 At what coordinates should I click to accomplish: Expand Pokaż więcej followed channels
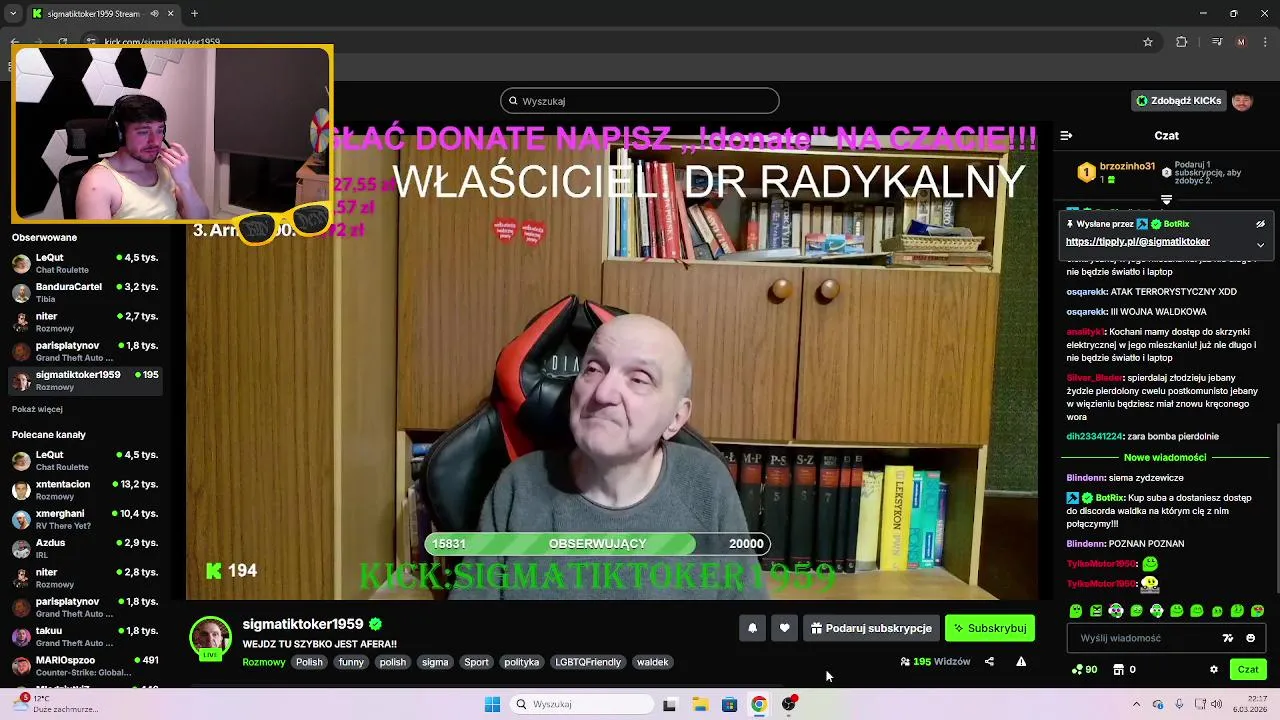click(x=37, y=409)
